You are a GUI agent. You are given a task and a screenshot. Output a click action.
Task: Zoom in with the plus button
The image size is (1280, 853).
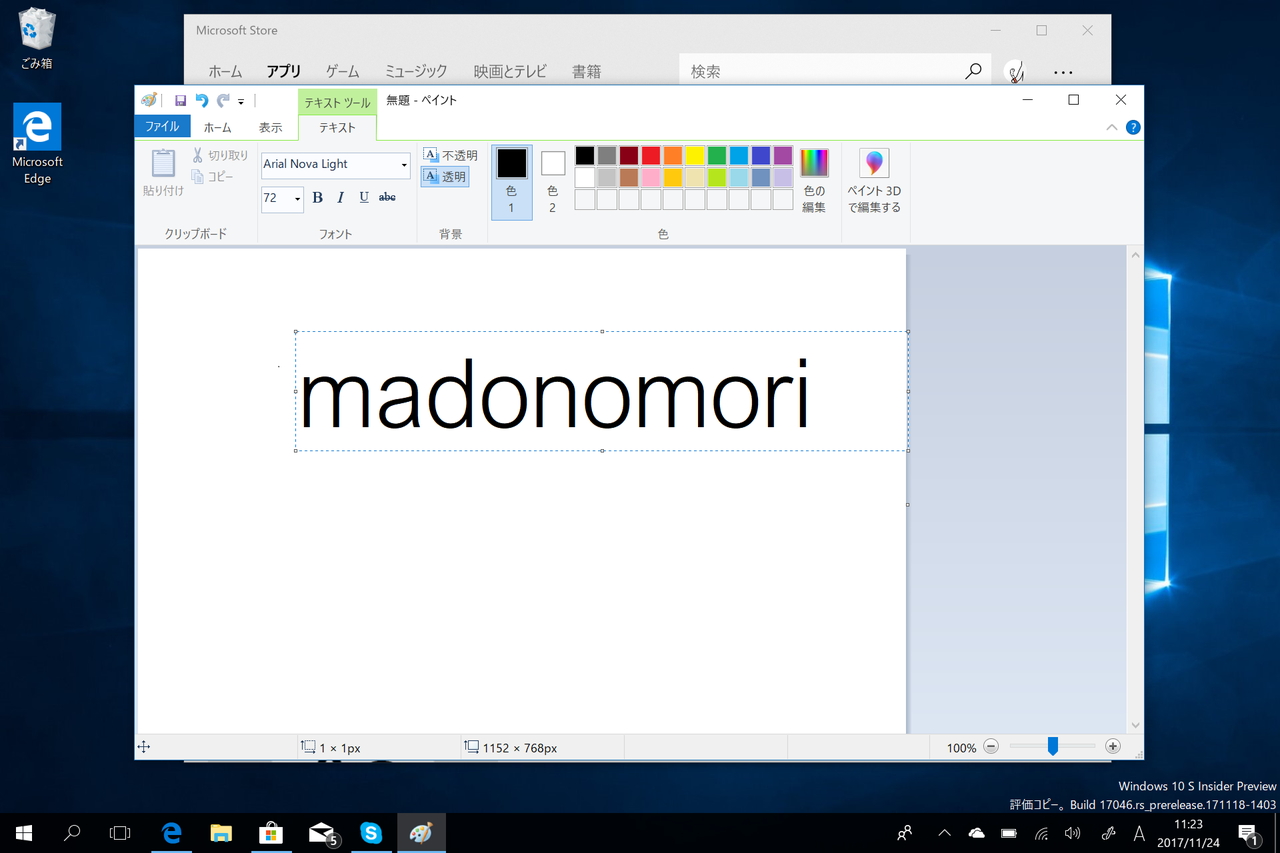1112,746
